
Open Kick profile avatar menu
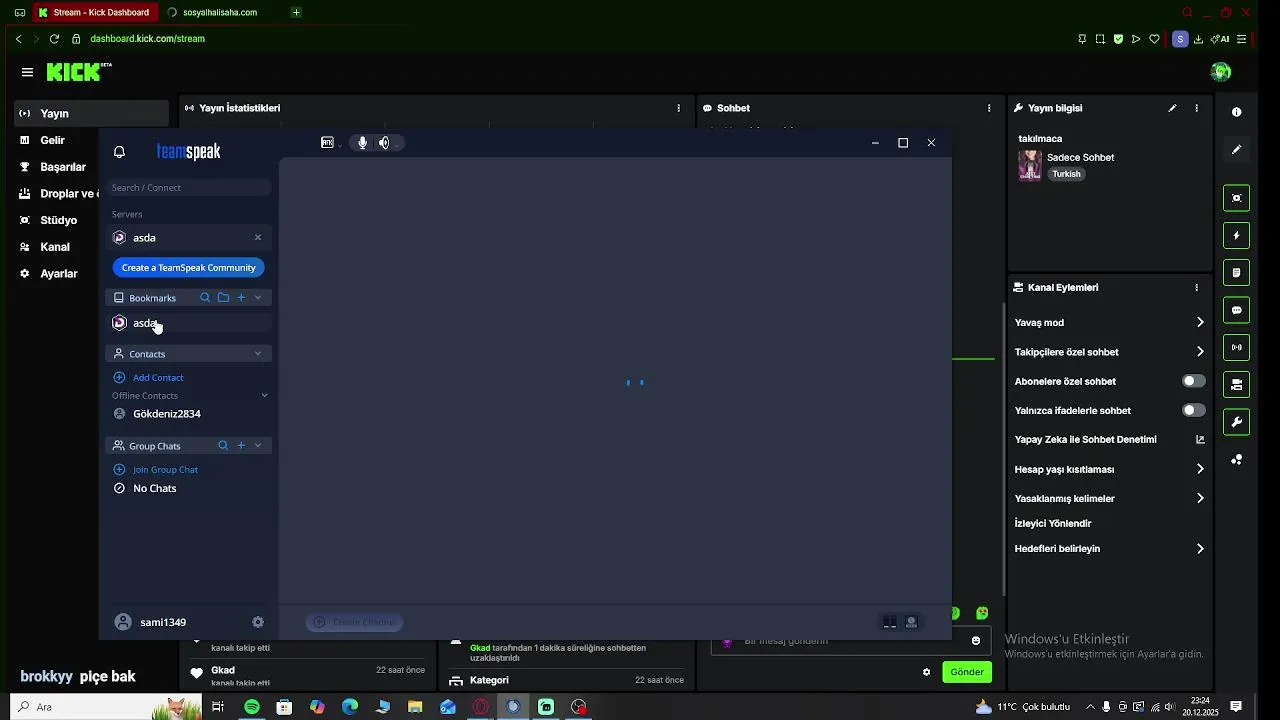click(1221, 72)
